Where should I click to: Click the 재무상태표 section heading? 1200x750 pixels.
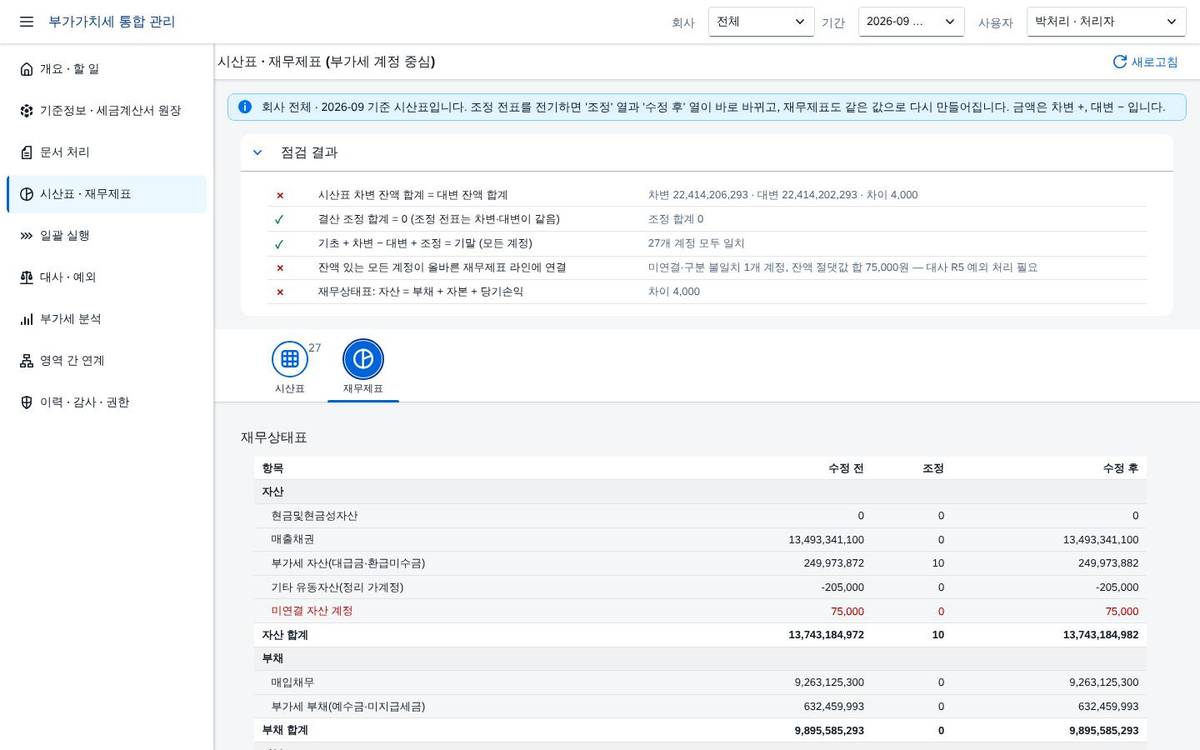point(274,438)
